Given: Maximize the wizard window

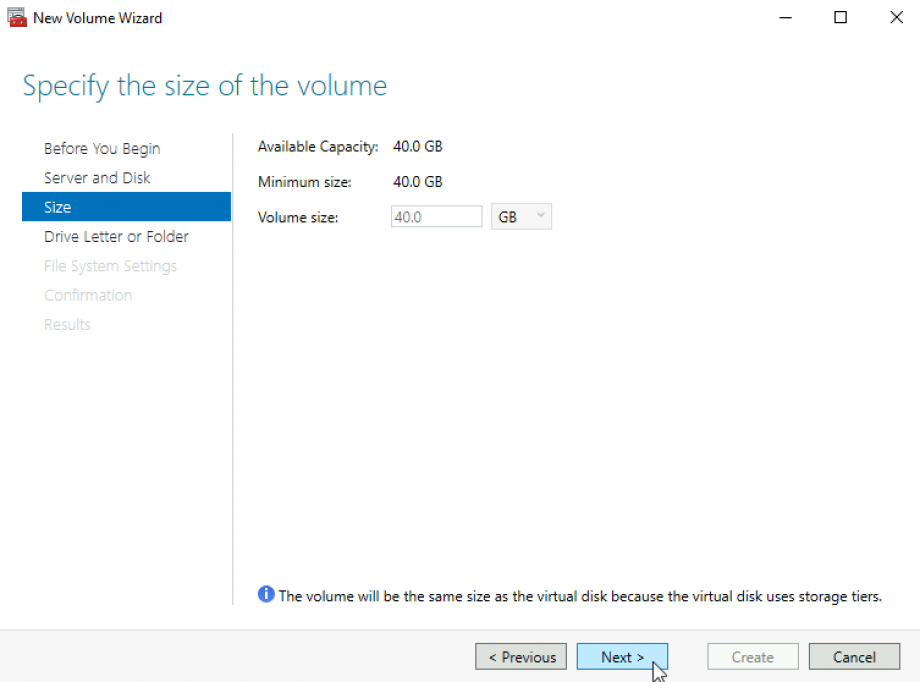Looking at the screenshot, I should [x=841, y=18].
